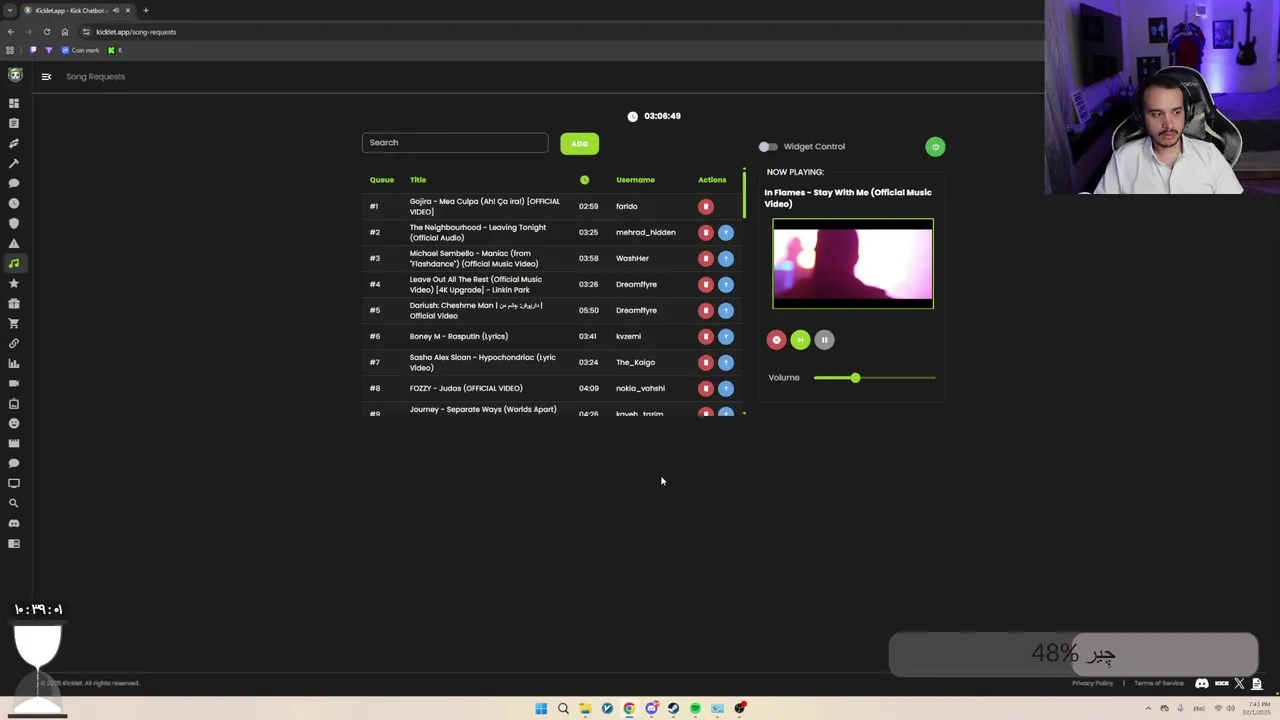Adjust the Volume slider
Viewport: 1280px width, 720px height.
click(875, 378)
